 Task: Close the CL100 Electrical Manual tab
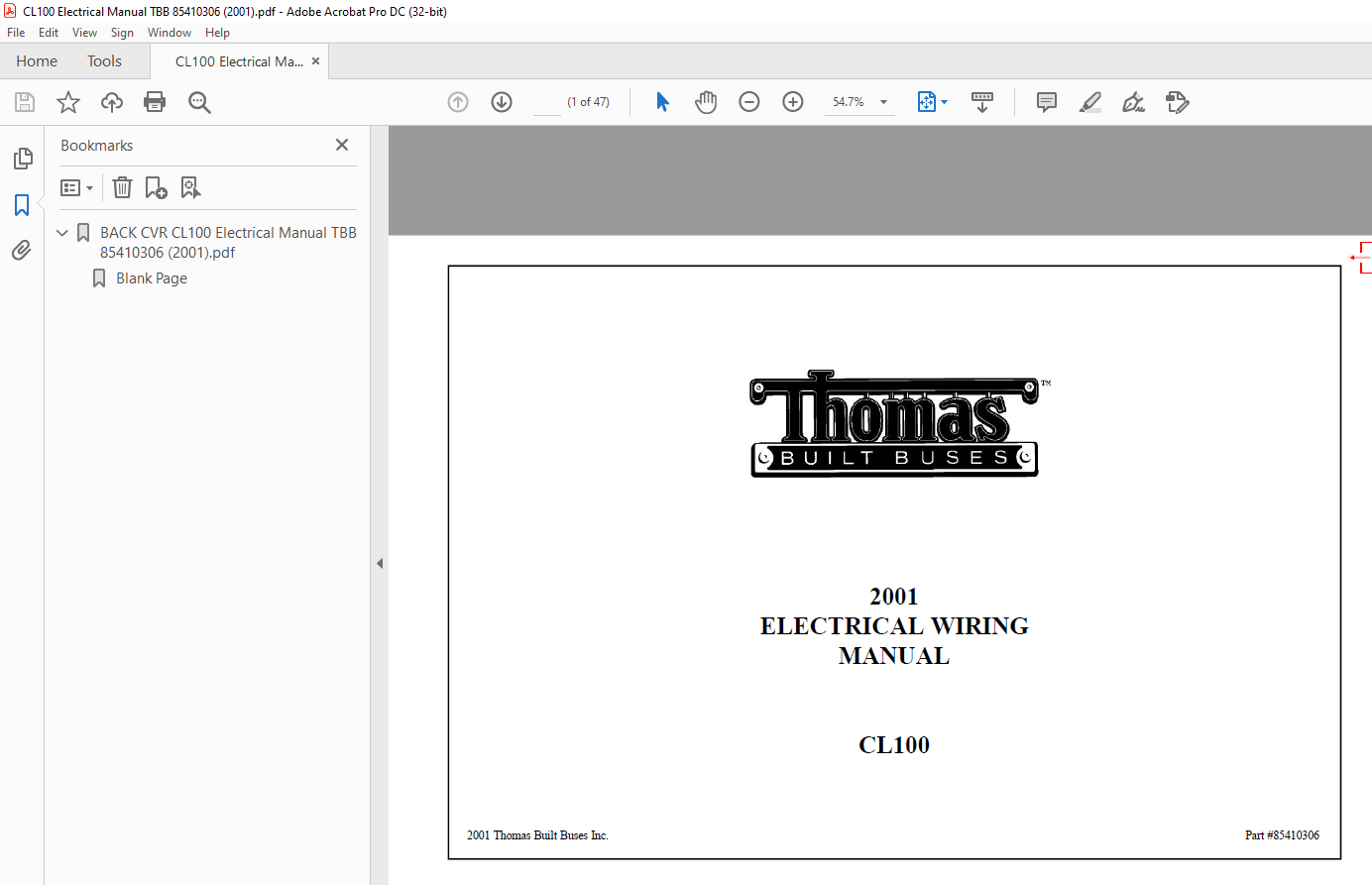[x=315, y=61]
